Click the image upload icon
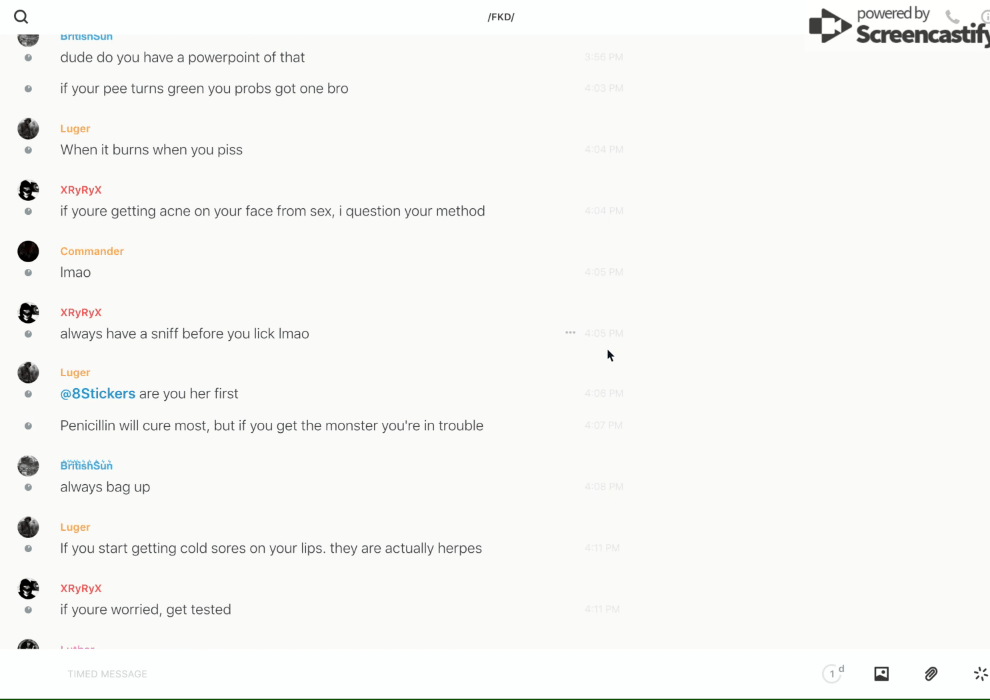Screen dimensions: 990x700 [881, 674]
